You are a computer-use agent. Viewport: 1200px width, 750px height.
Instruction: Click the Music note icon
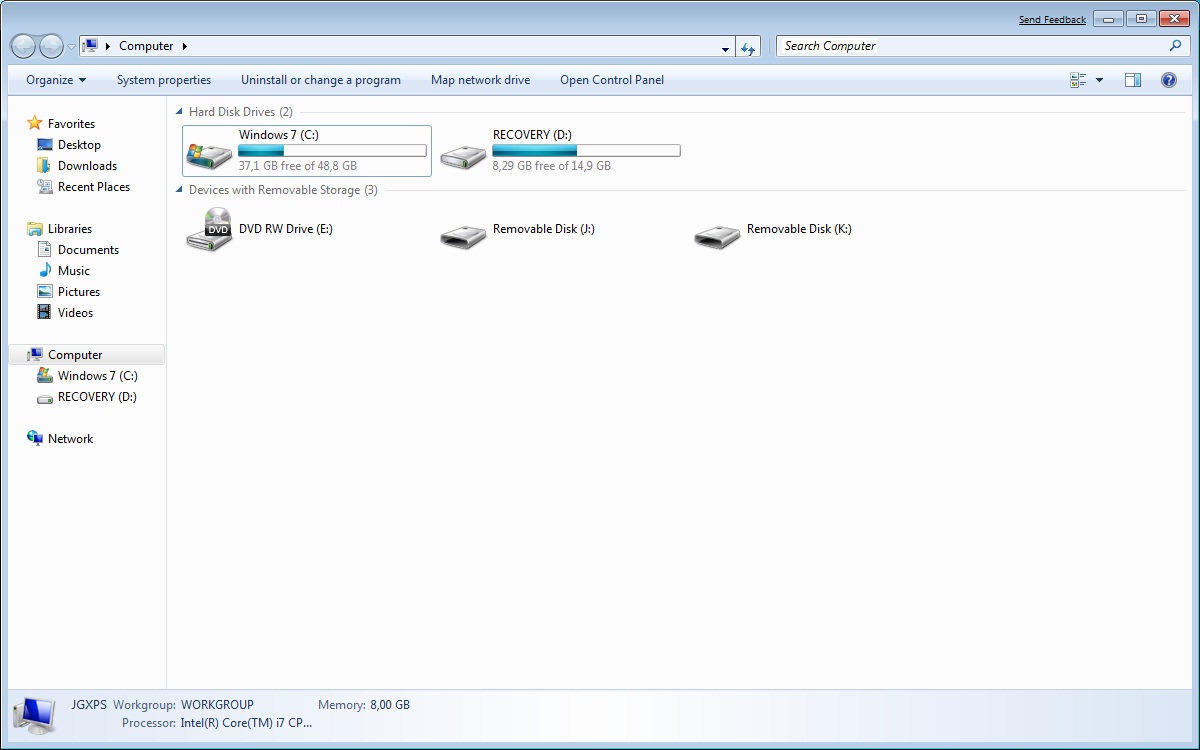click(x=44, y=271)
